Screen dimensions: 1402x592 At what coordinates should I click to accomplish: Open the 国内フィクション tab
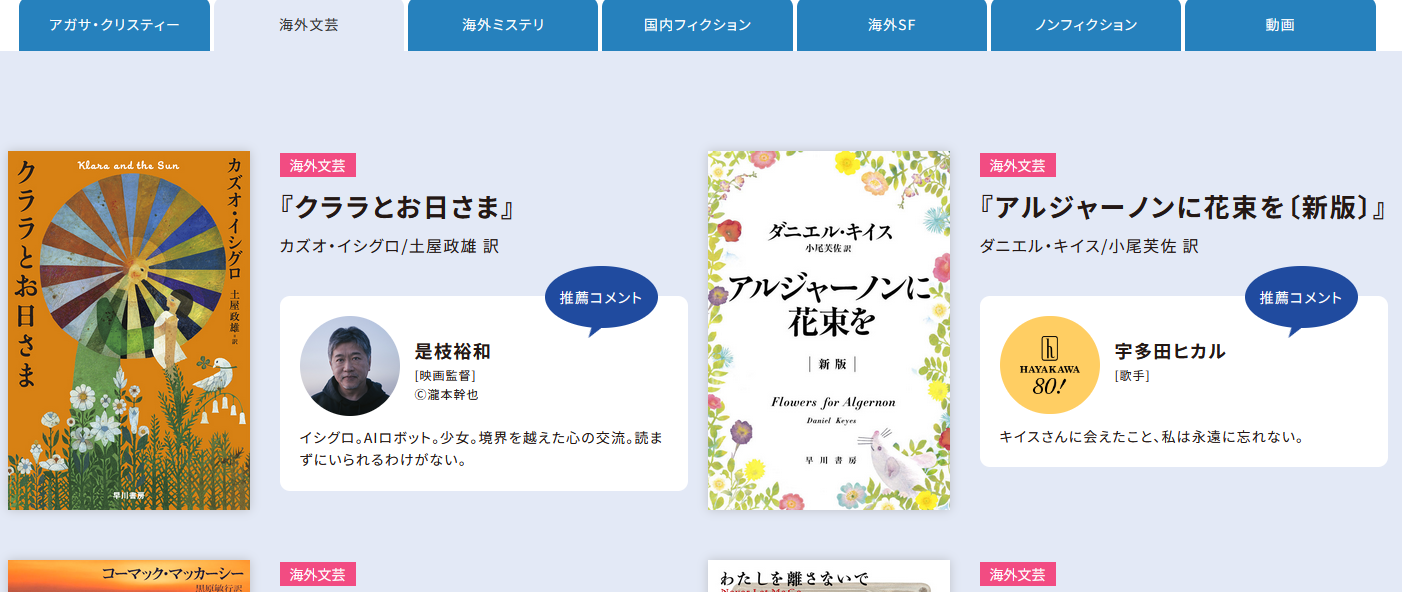pos(697,25)
